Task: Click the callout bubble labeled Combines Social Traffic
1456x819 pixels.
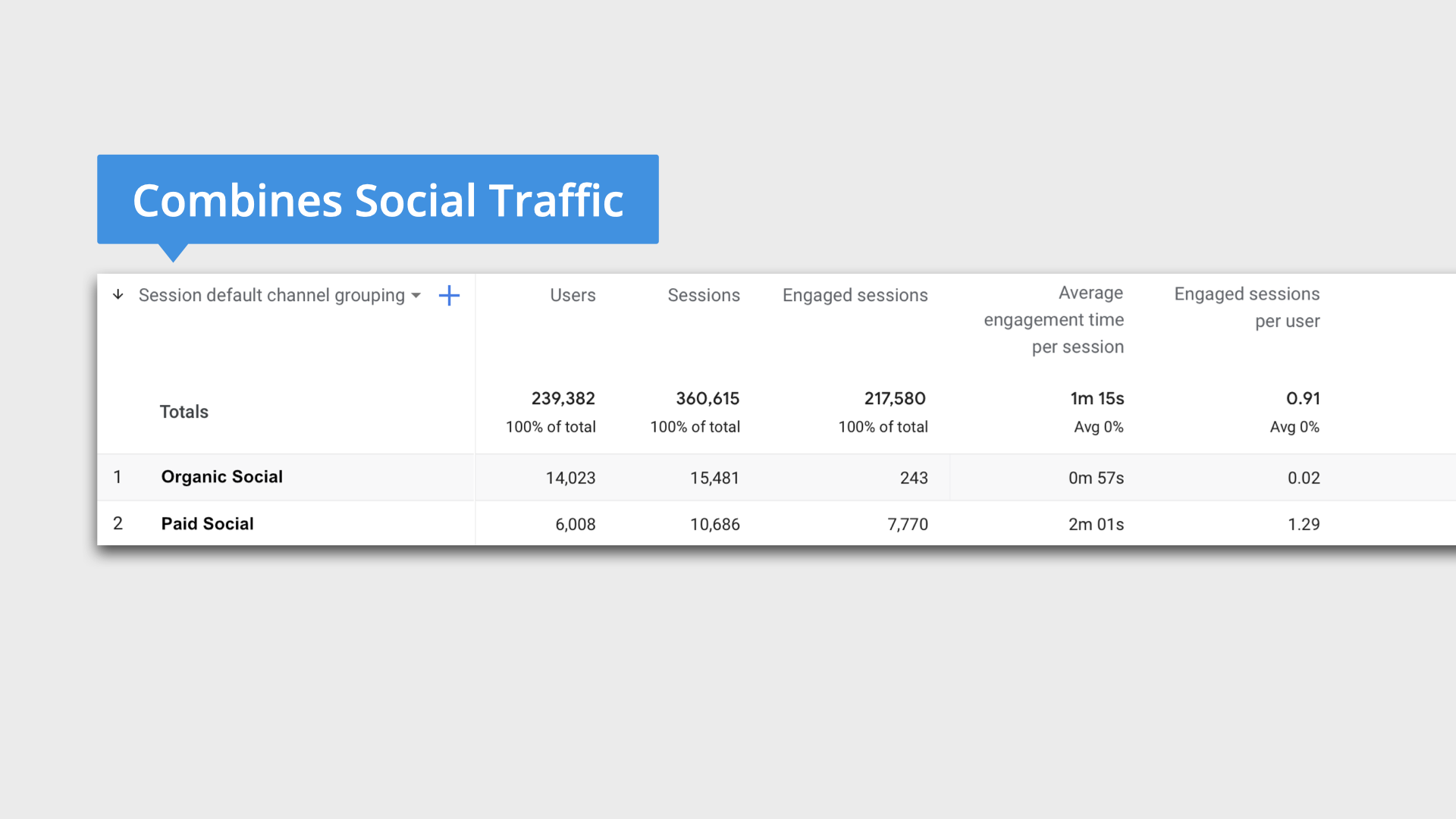Action: click(x=378, y=199)
